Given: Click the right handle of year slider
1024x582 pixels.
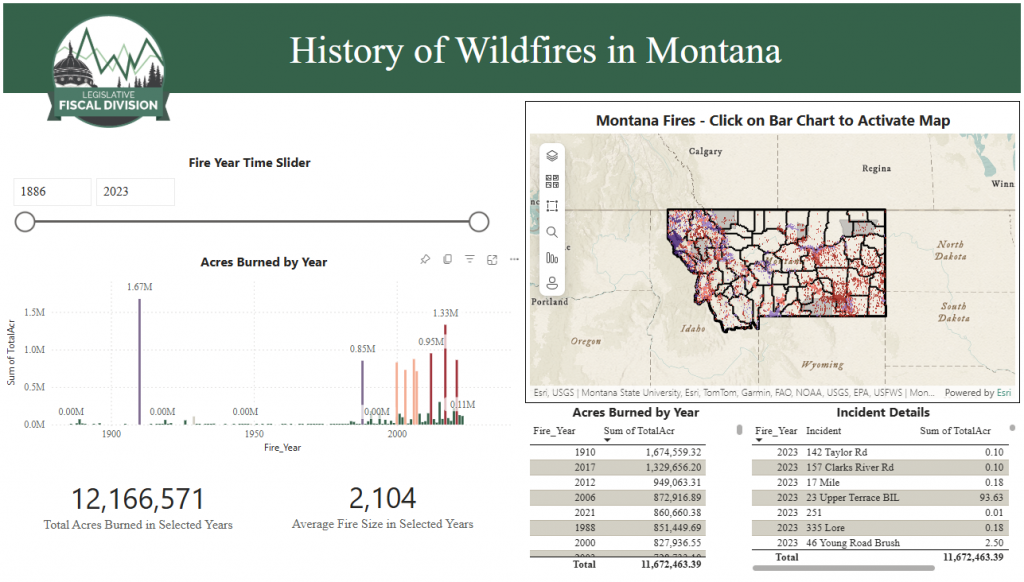Looking at the screenshot, I should tap(479, 221).
